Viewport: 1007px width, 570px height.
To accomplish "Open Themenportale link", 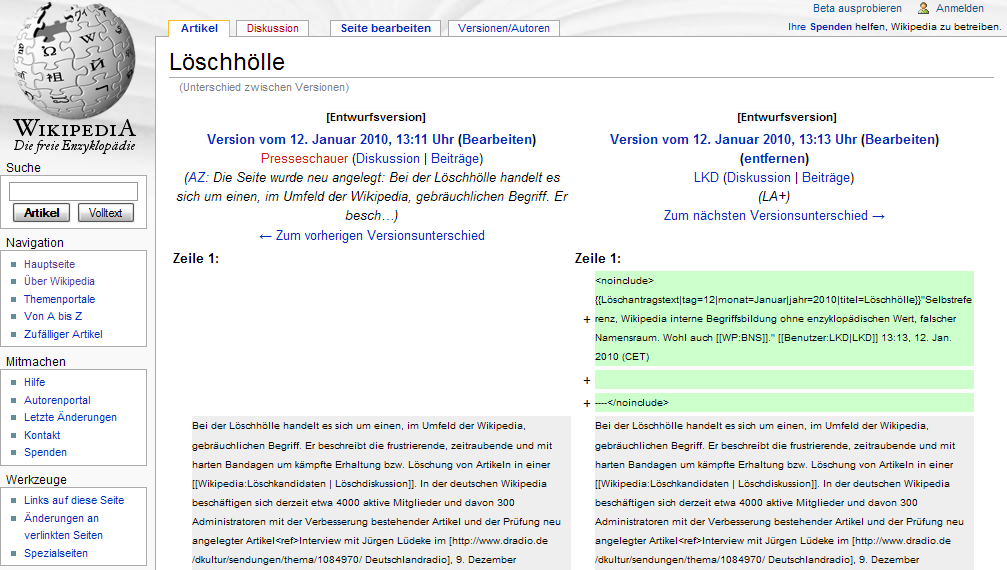I will click(59, 299).
